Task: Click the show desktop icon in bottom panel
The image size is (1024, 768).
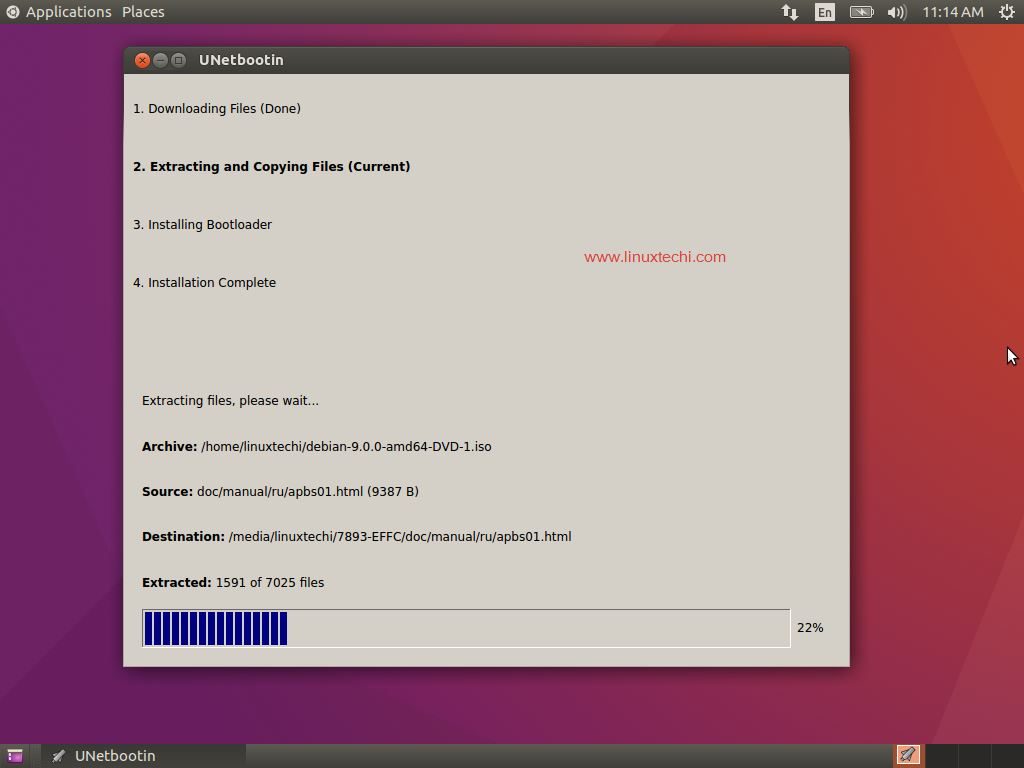Action: click(x=14, y=756)
